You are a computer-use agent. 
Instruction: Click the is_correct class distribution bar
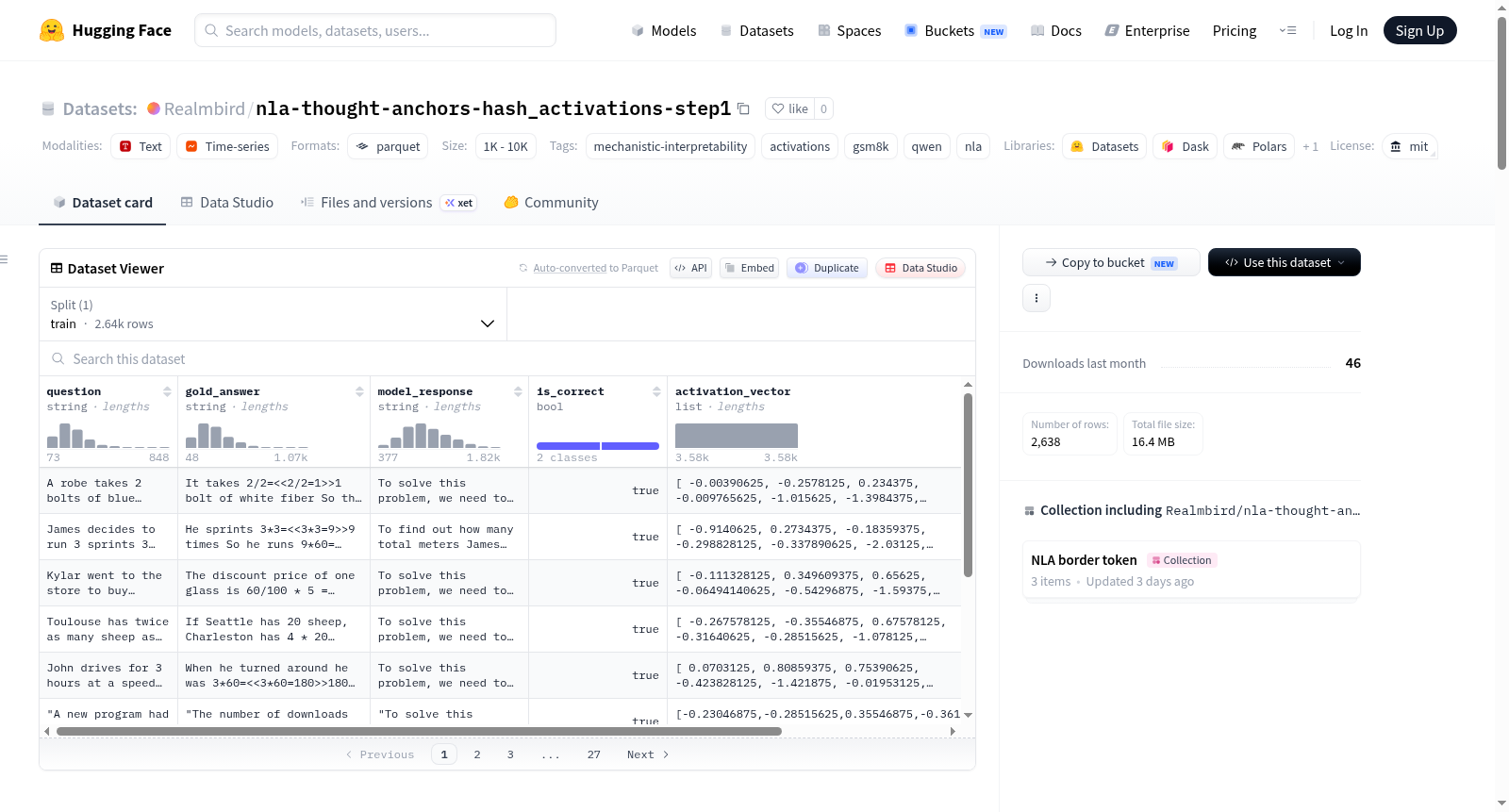click(x=598, y=446)
